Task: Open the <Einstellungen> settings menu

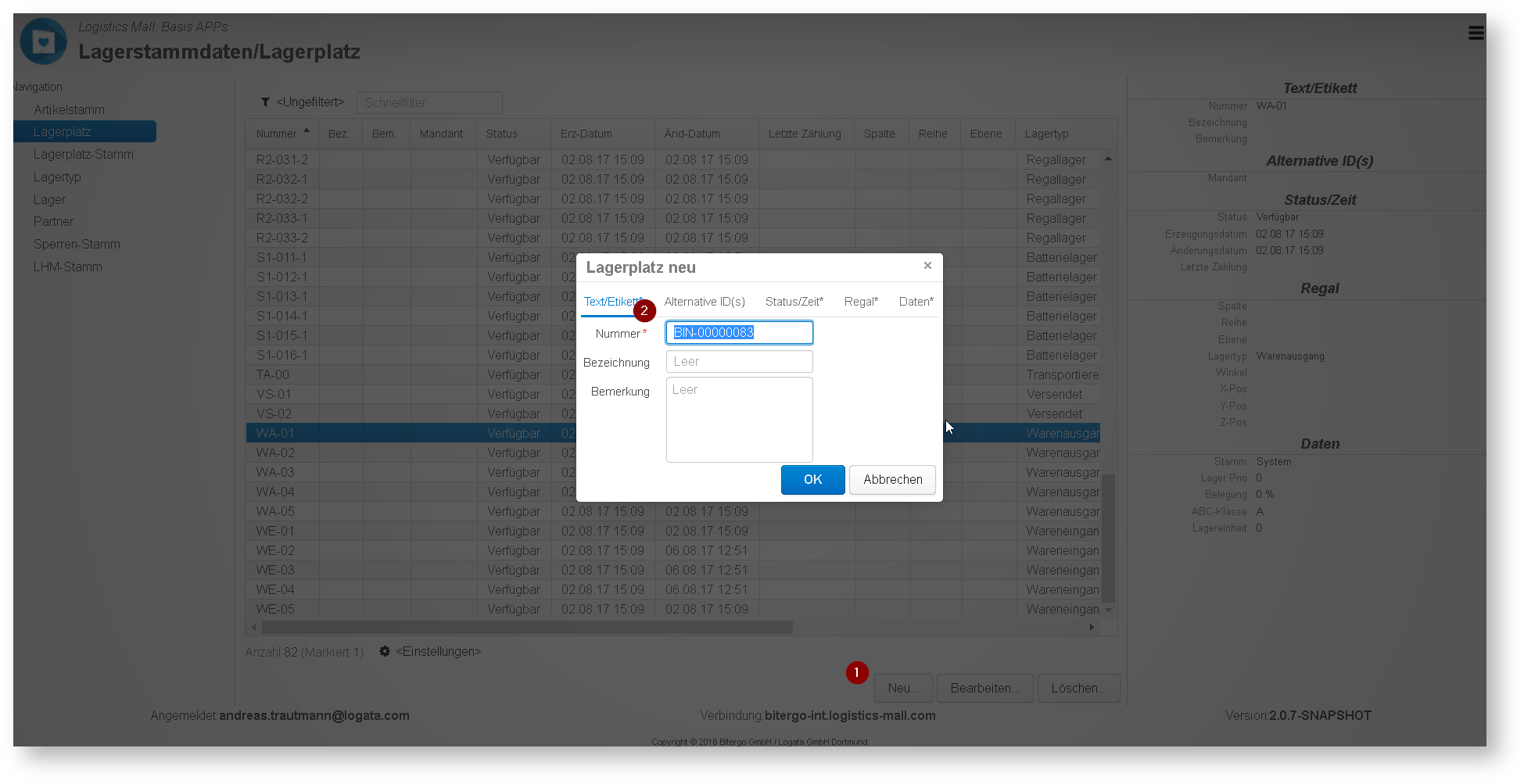Action: 438,651
